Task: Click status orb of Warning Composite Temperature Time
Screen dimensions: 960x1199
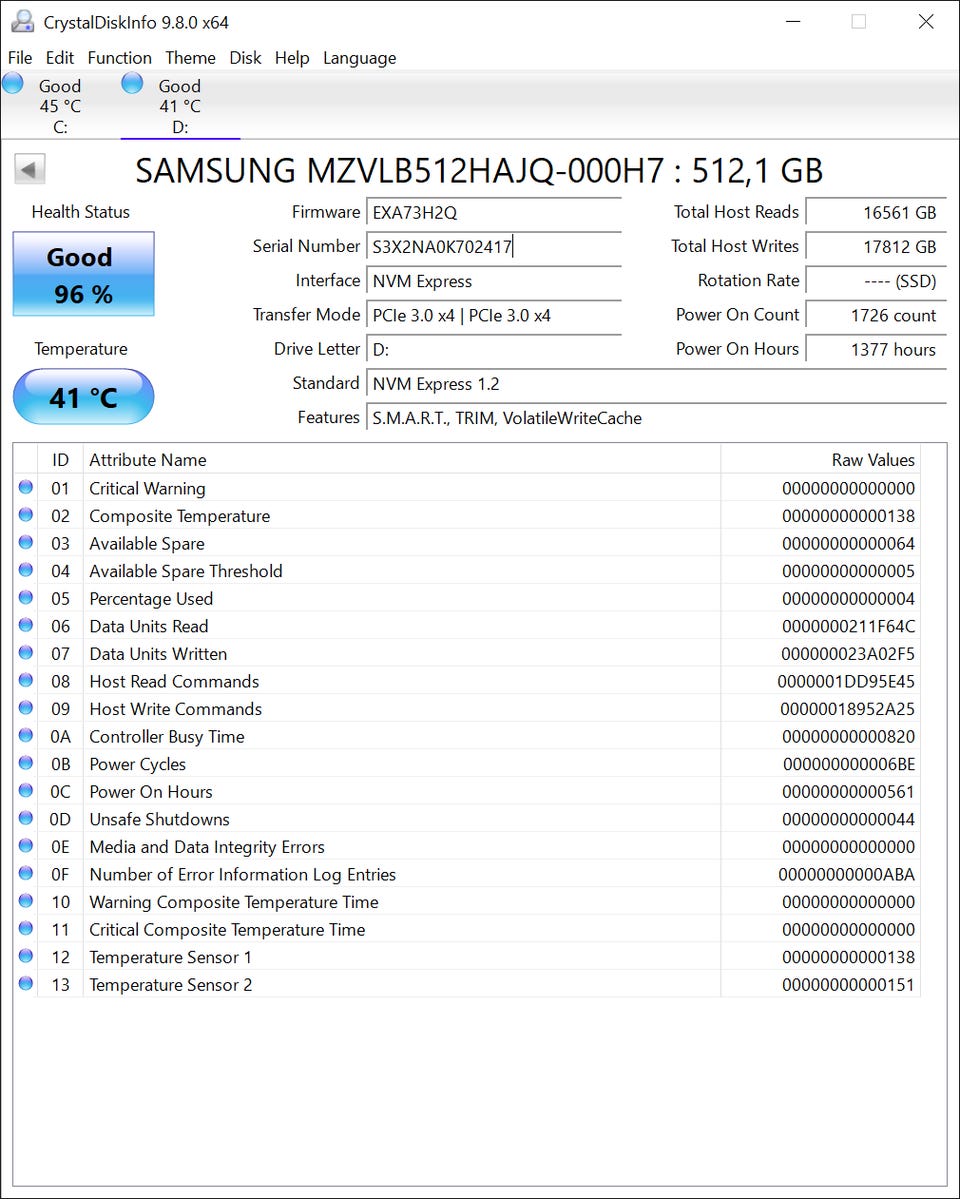Action: [x=26, y=900]
